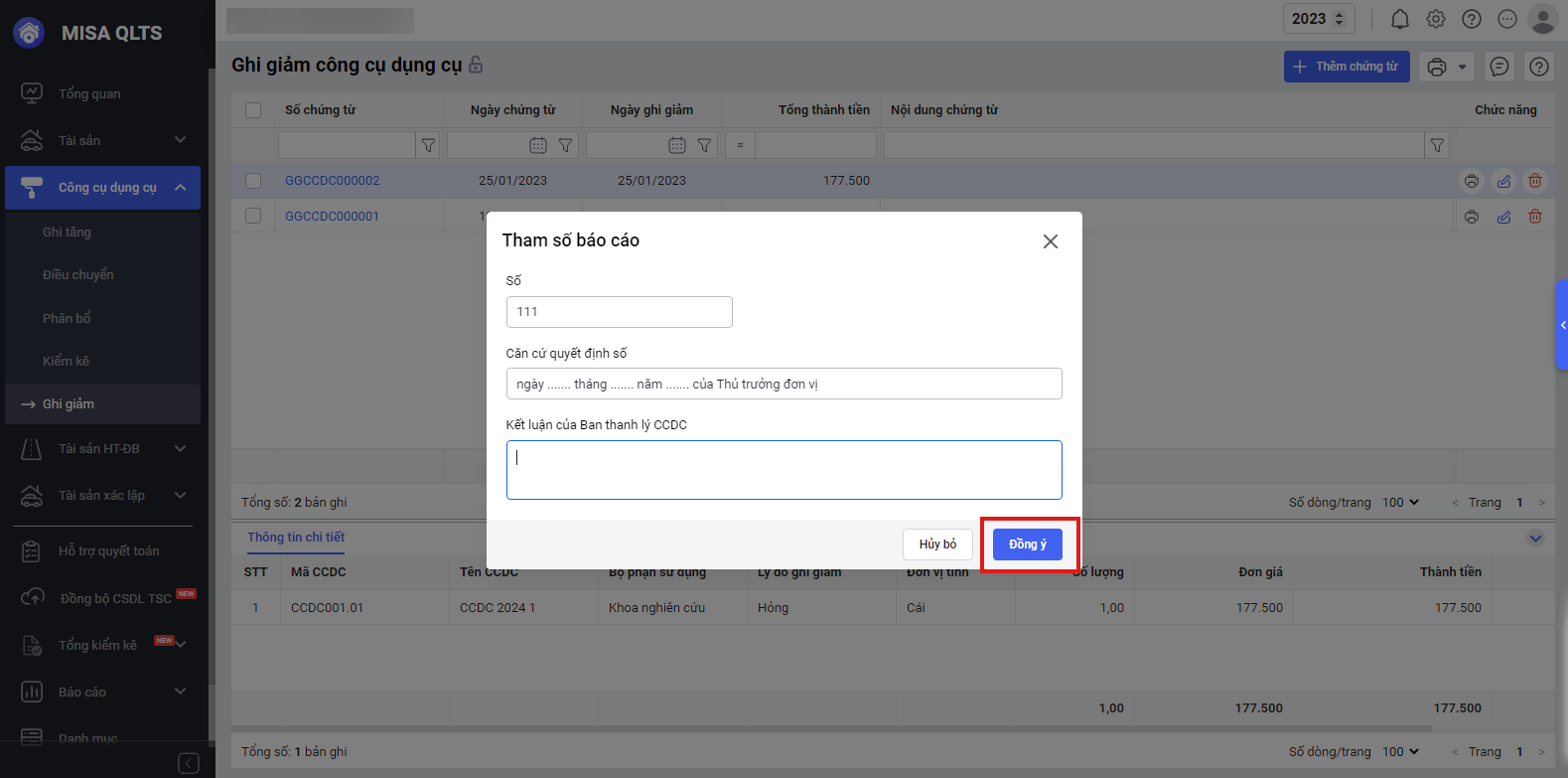Collapse the Công cụ dụng cụ menu

[x=180, y=188]
